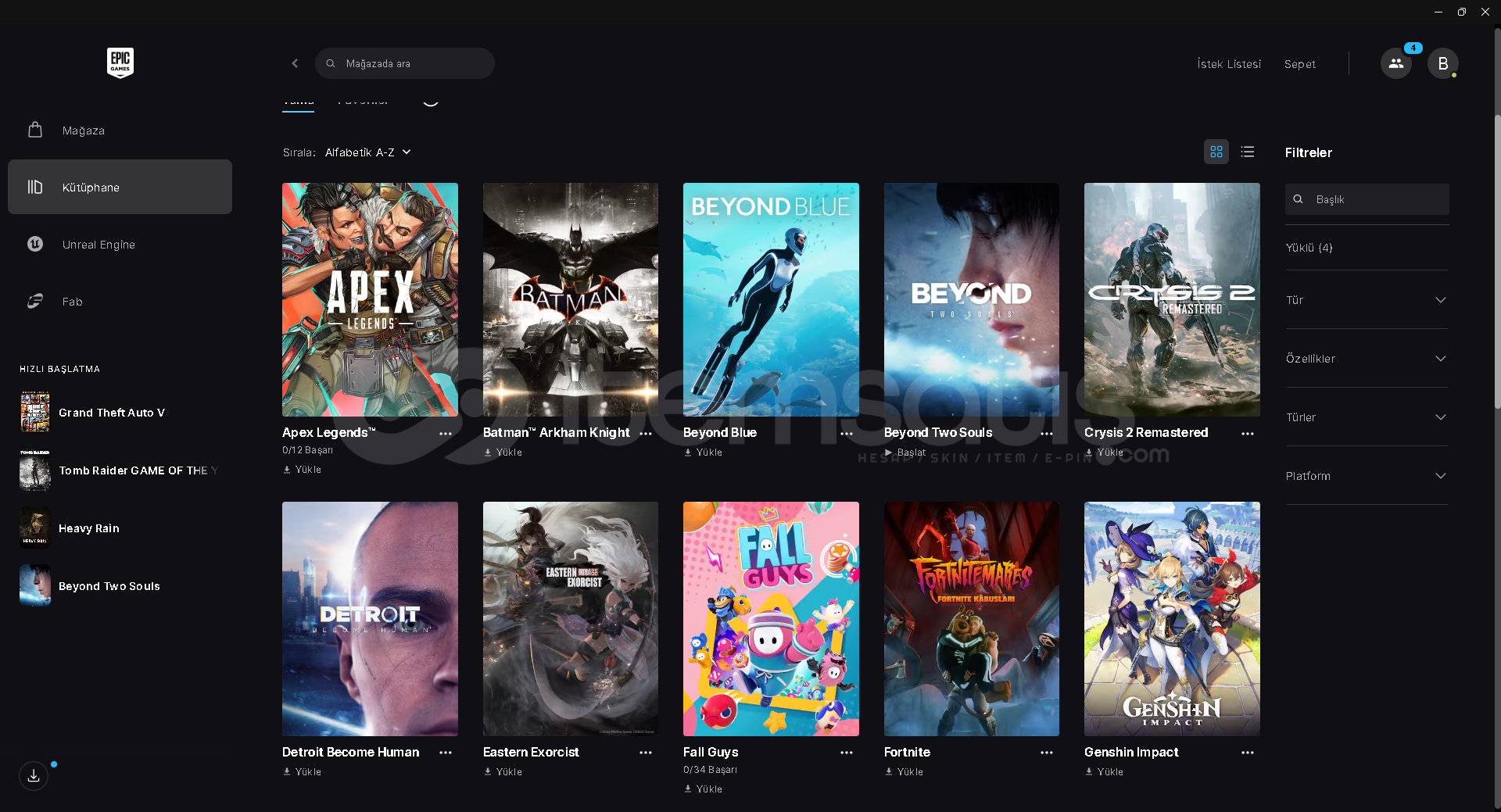1501x812 pixels.
Task: Open more options for Batman Arkham Knight
Action: pyautogui.click(x=646, y=433)
